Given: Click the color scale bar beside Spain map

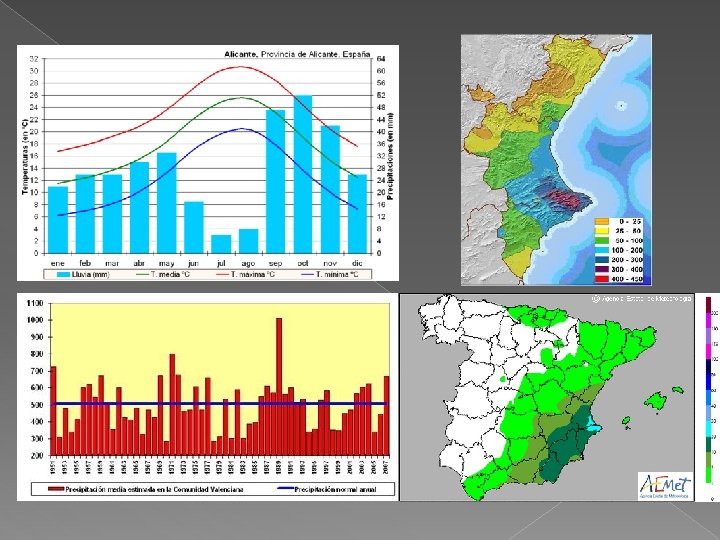Looking at the screenshot, I should tap(709, 390).
